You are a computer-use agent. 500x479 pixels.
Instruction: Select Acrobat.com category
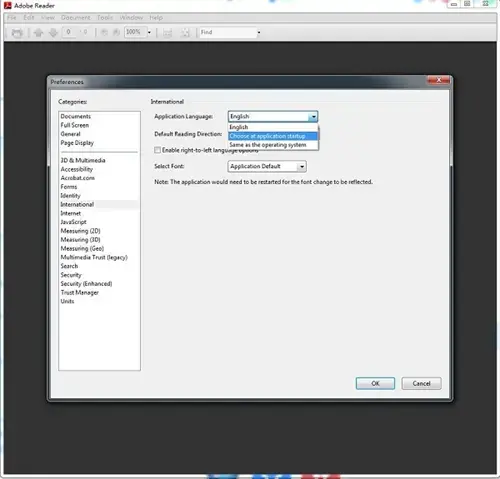78,178
